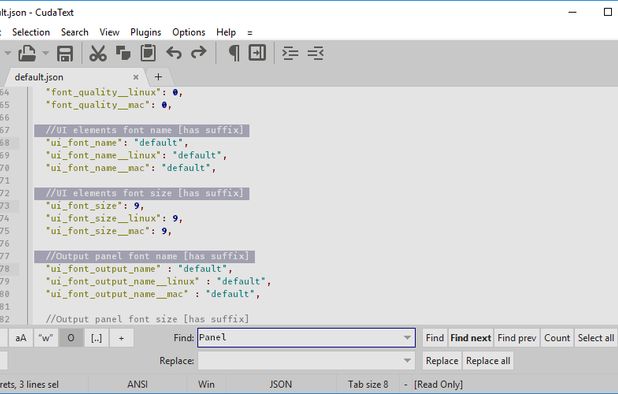
Task: Click the "ui_font_size__linux" key
Action: coord(103,218)
